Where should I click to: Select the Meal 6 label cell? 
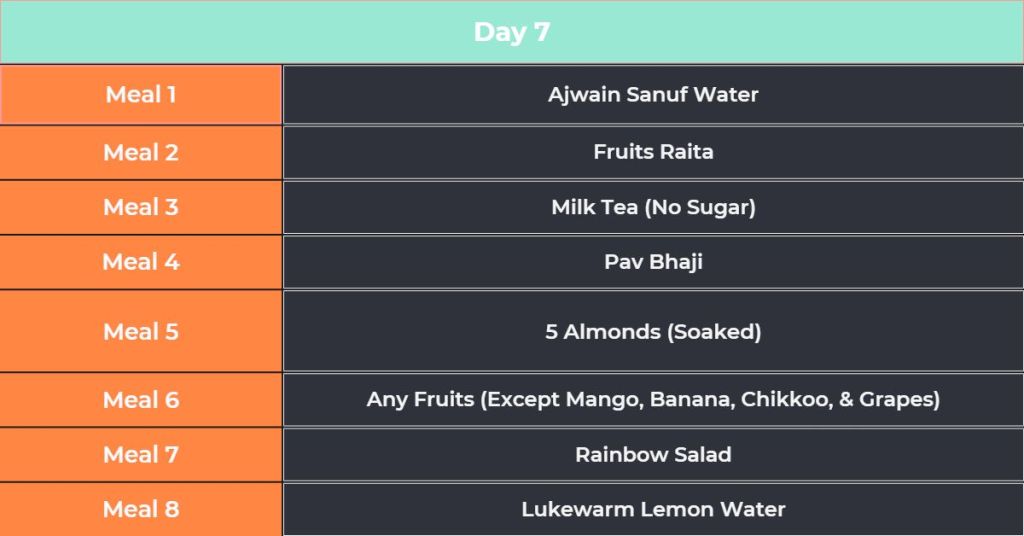click(x=141, y=400)
